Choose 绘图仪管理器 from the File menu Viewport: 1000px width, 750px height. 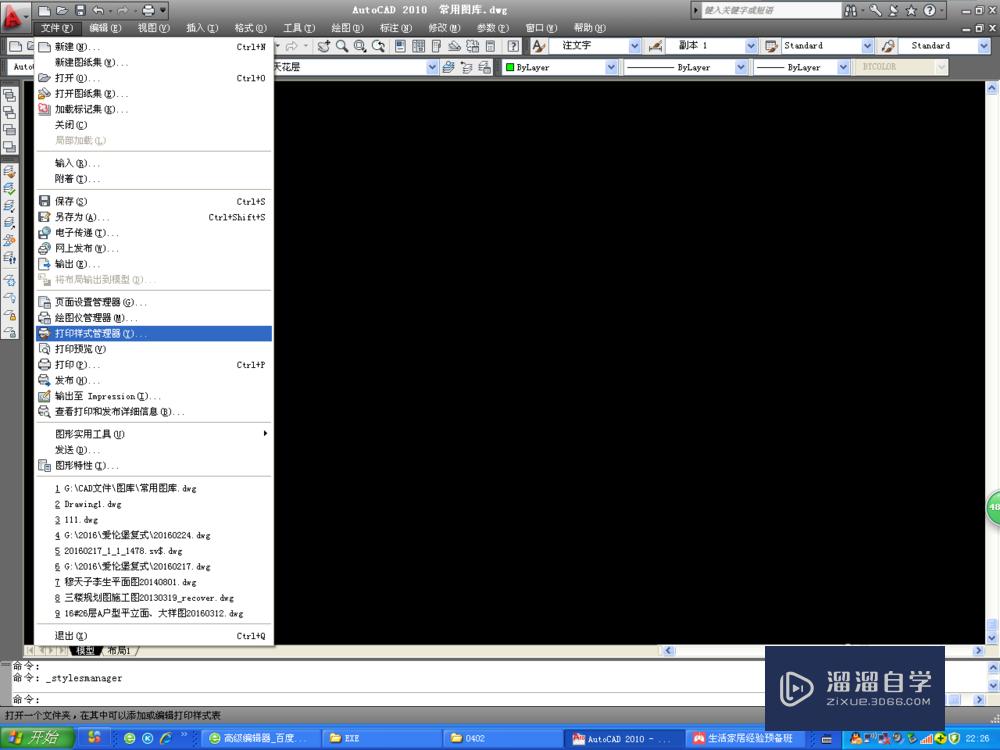154,318
